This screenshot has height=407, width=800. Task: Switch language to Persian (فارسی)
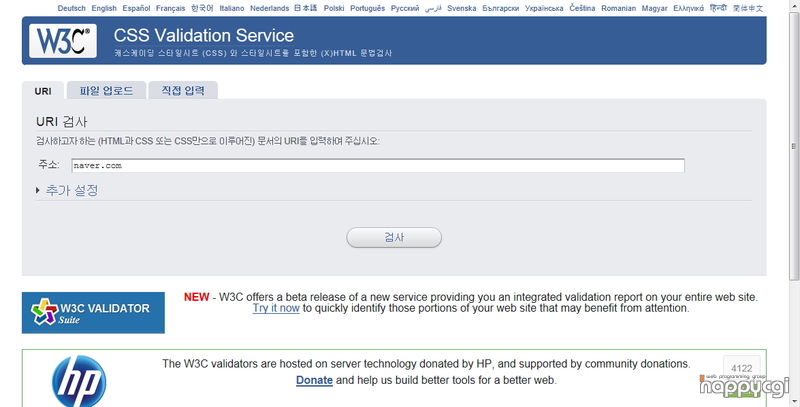click(x=433, y=8)
